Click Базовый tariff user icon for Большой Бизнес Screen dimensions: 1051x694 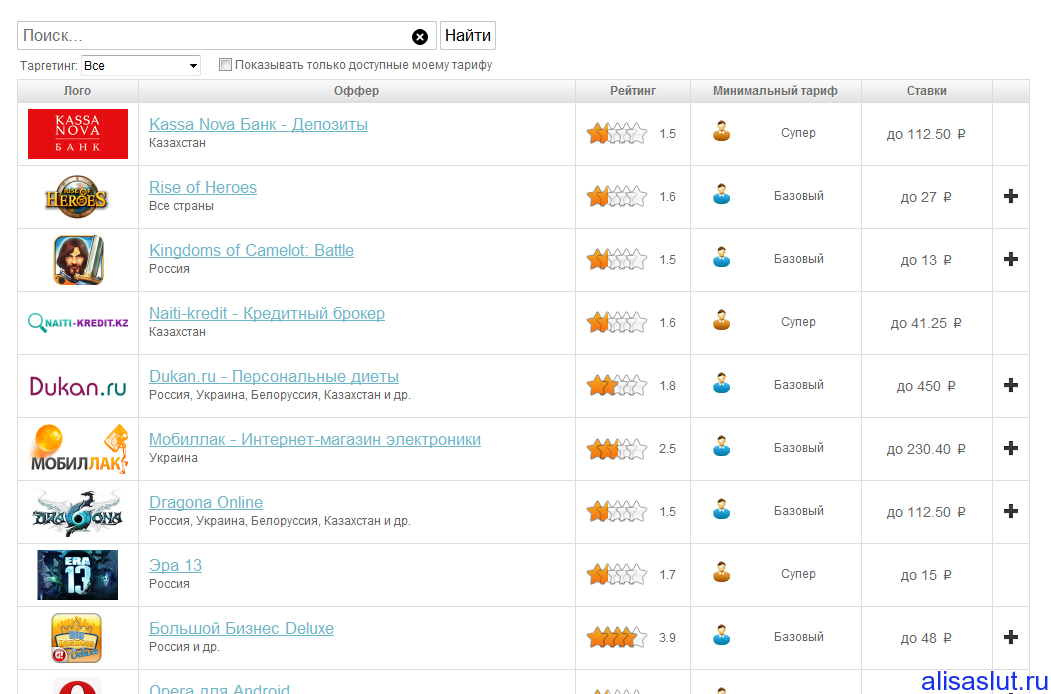click(x=722, y=636)
